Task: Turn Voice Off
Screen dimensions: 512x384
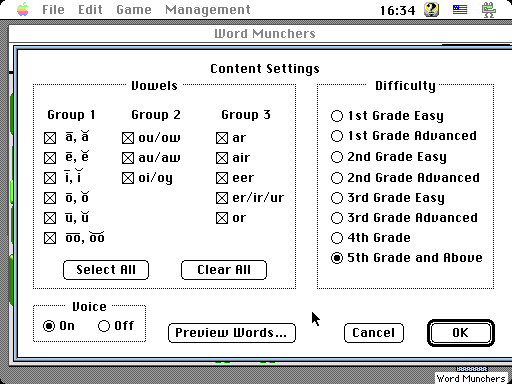Action: tap(104, 326)
